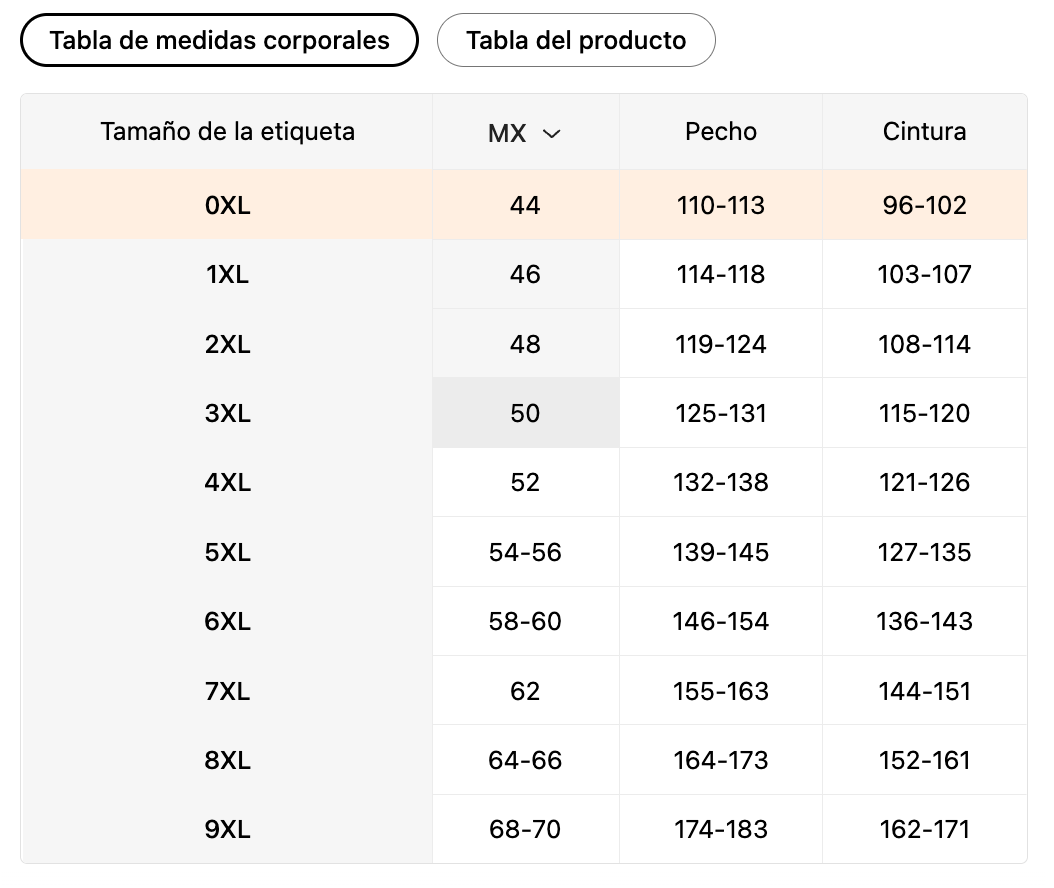Select the 8XL row label
The width and height of the screenshot is (1054, 888).
point(227,760)
